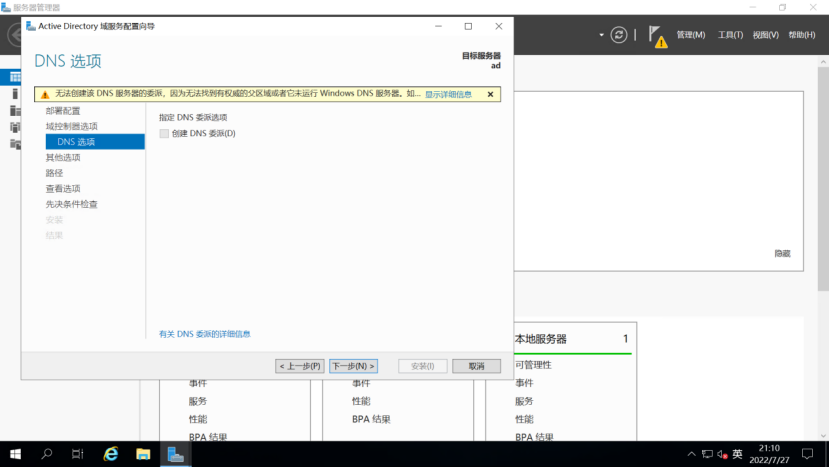The image size is (830, 467).
Task: Select 部署配置 step in wizard sidebar
Action: (x=63, y=111)
